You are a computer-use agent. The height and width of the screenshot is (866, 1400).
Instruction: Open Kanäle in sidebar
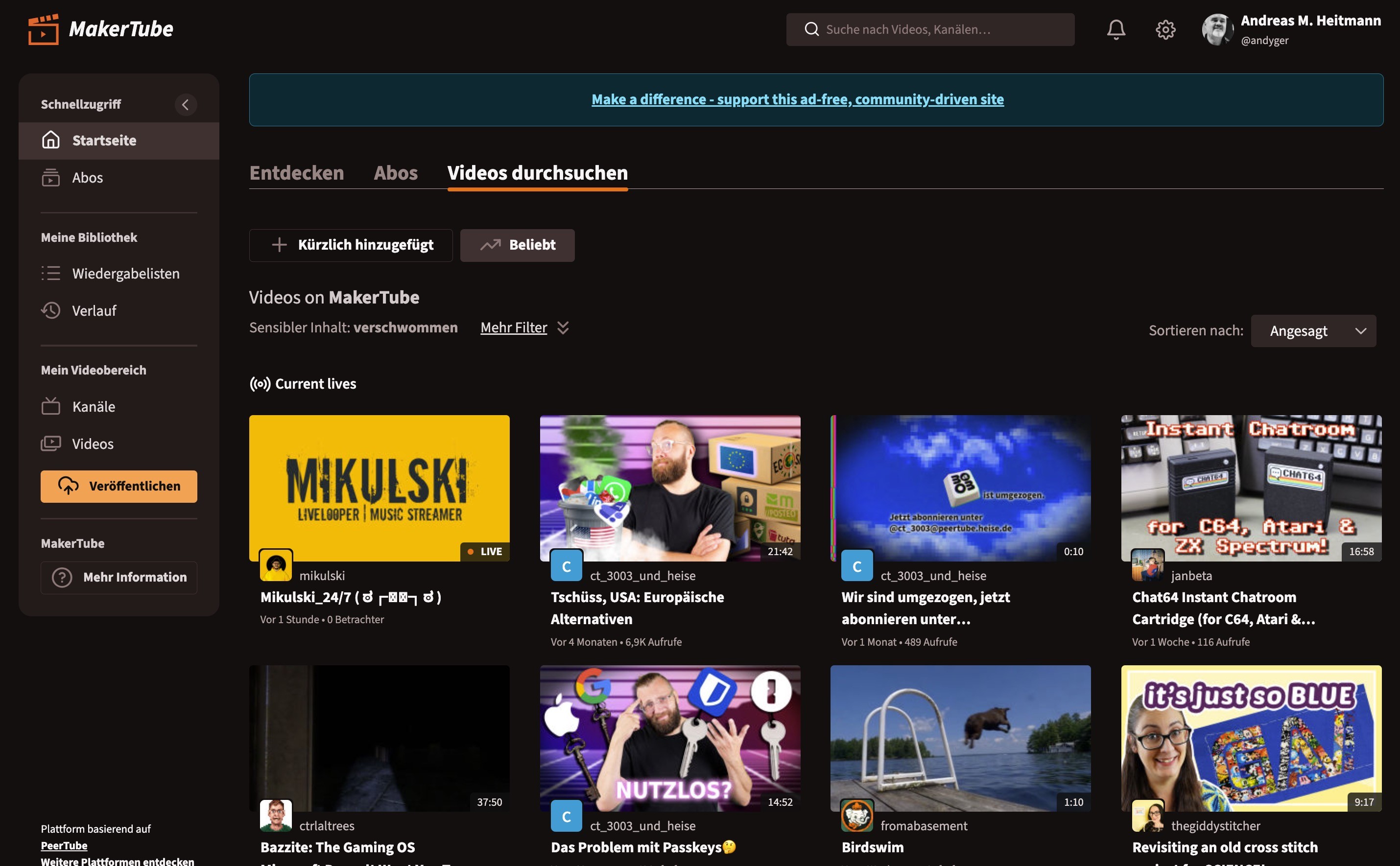(94, 407)
